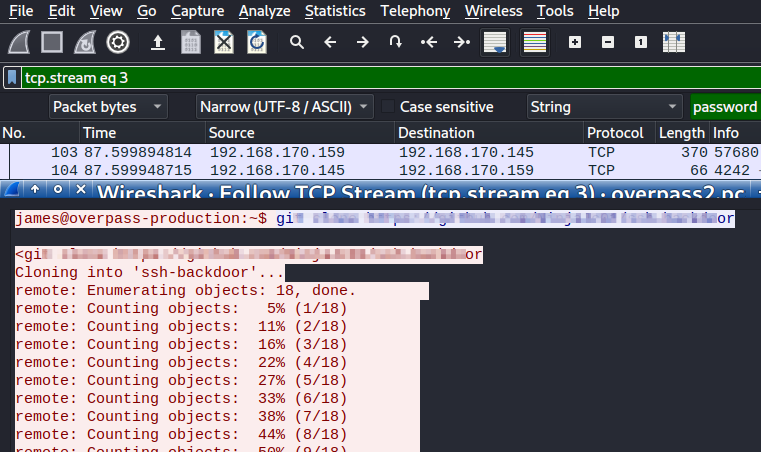Open the Go menu
761x452 pixels.
[147, 11]
